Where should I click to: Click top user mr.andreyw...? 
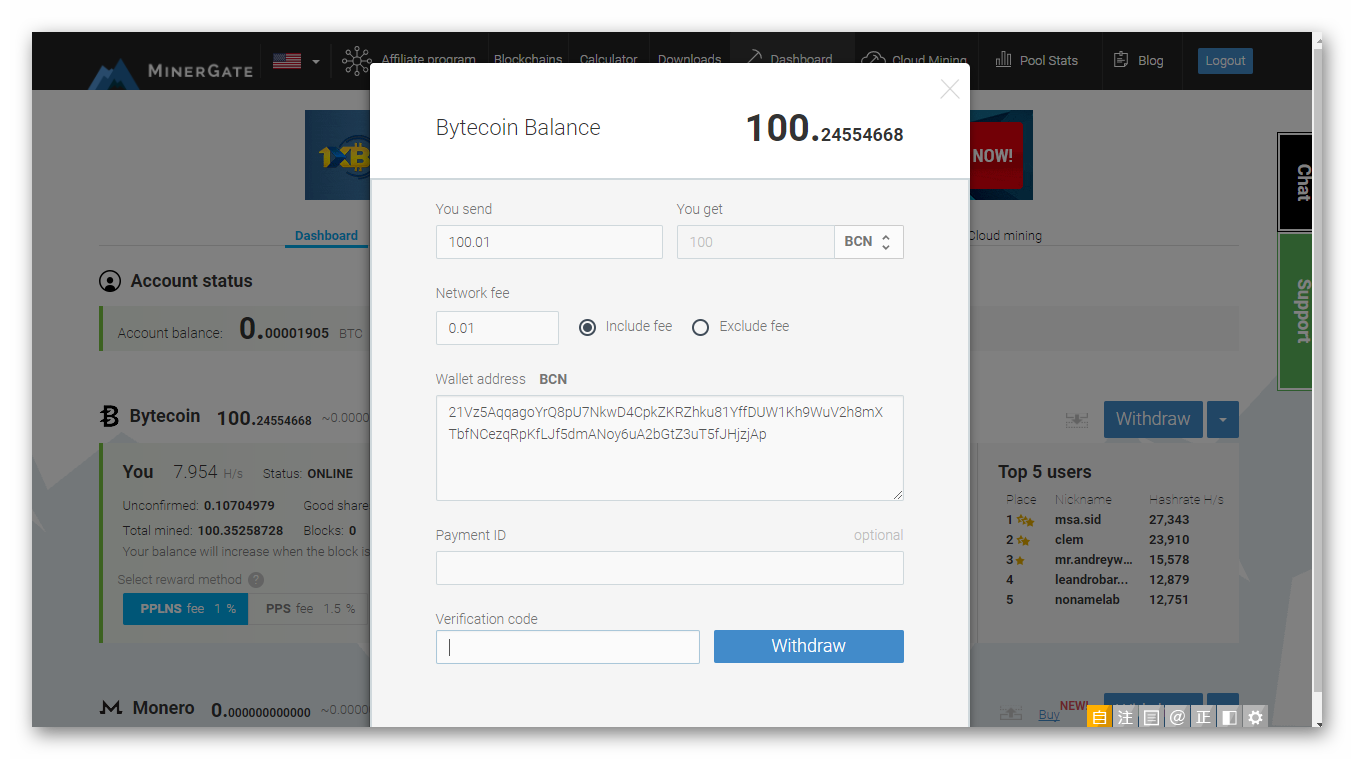point(1094,560)
